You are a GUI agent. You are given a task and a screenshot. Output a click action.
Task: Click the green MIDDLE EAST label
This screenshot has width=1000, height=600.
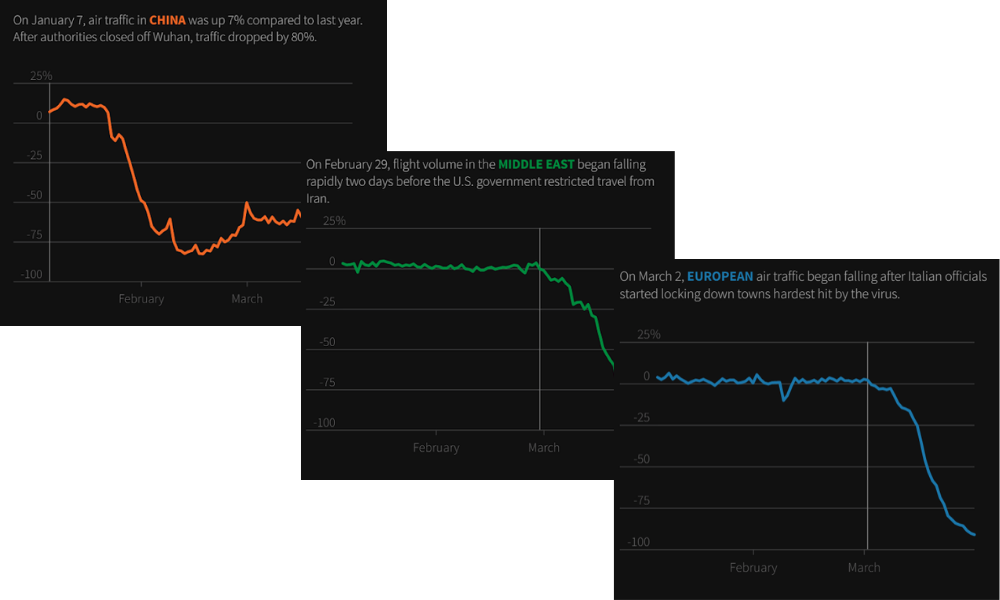543,164
